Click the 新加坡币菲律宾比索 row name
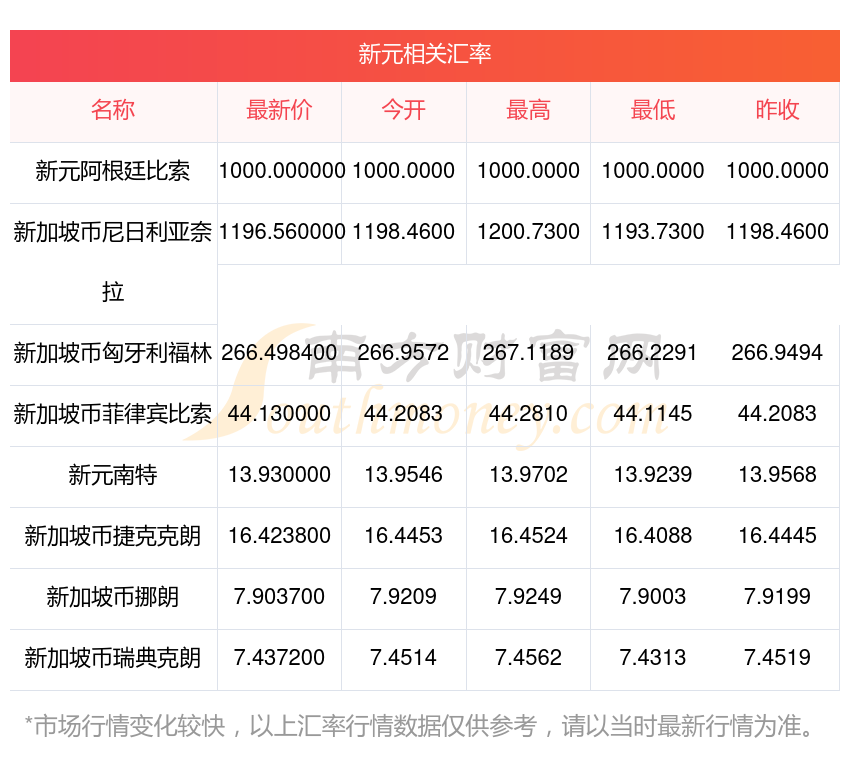The width and height of the screenshot is (850, 757). click(113, 414)
